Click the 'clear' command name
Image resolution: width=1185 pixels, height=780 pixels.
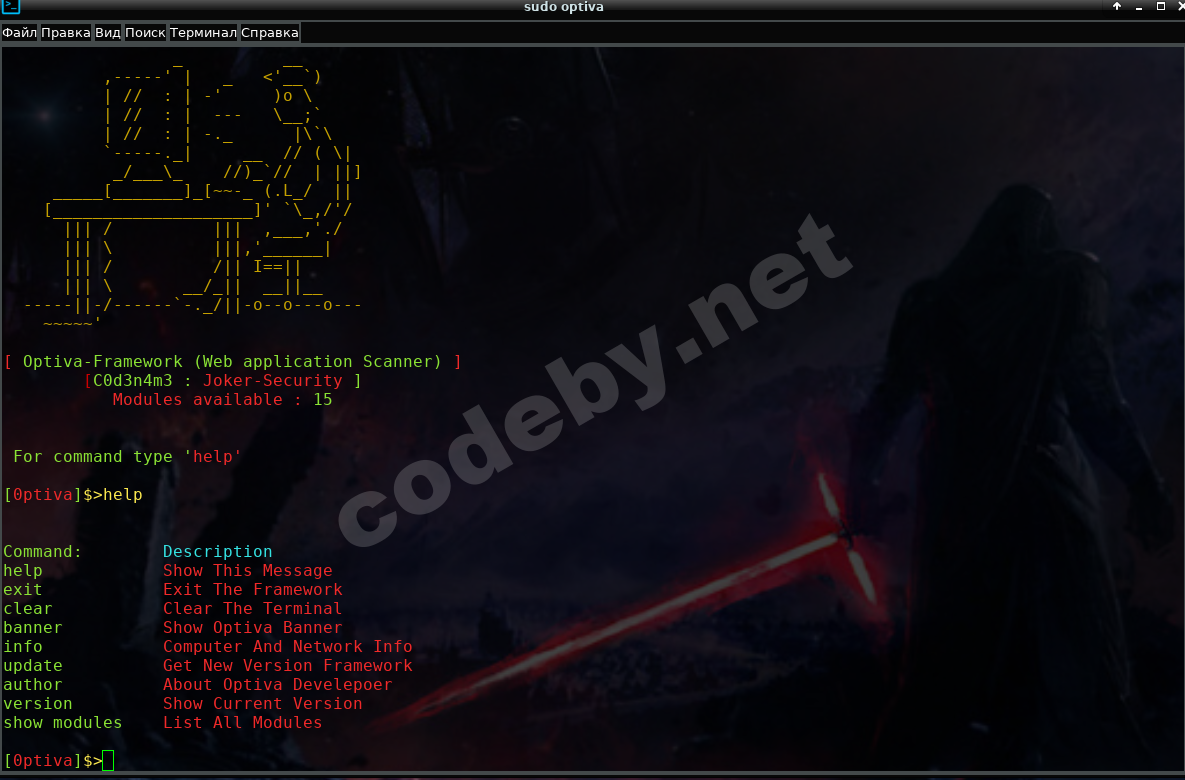click(x=28, y=608)
